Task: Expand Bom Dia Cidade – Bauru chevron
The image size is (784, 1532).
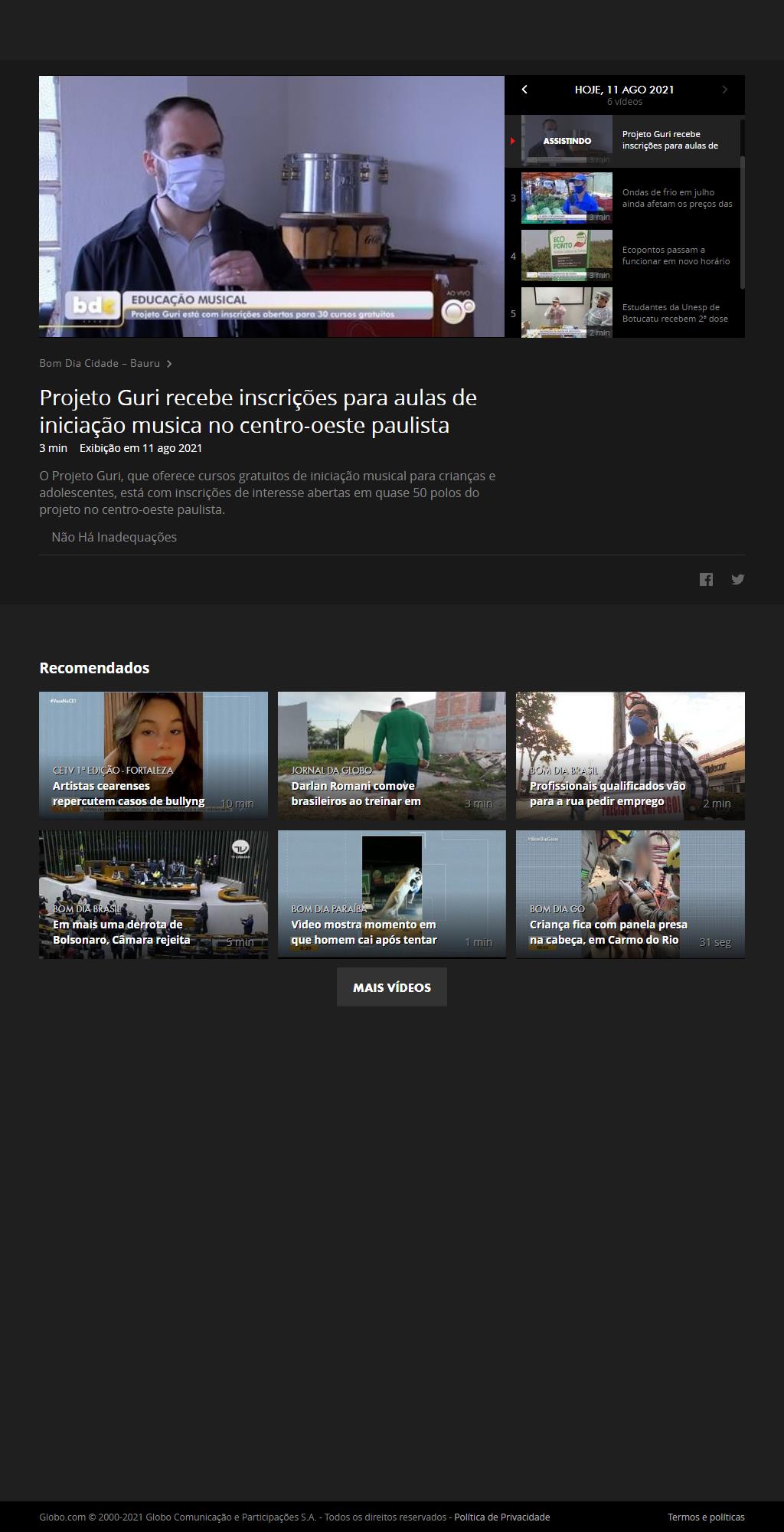Action: (x=169, y=364)
